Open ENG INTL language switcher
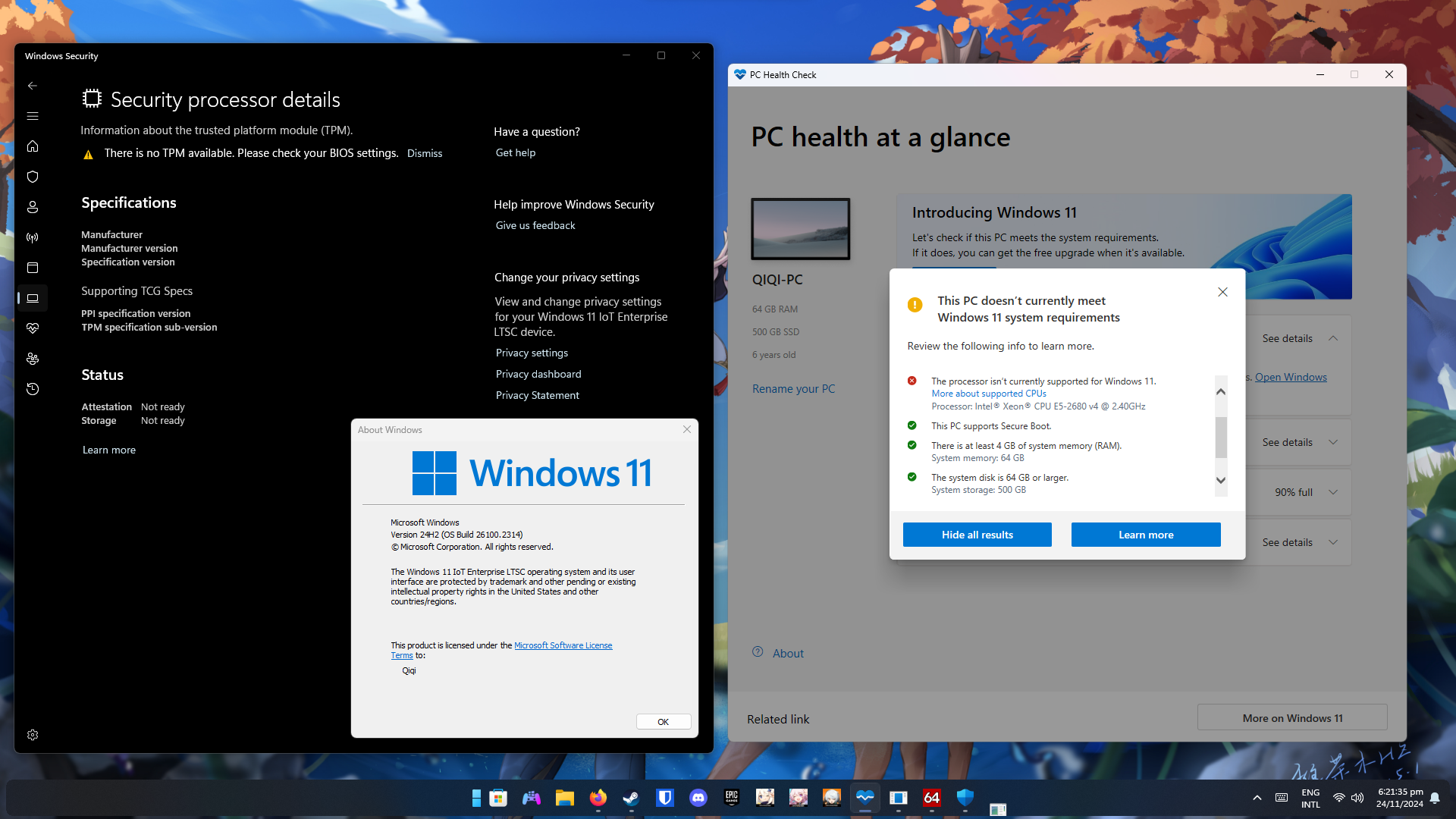Viewport: 1456px width, 819px height. (1310, 798)
